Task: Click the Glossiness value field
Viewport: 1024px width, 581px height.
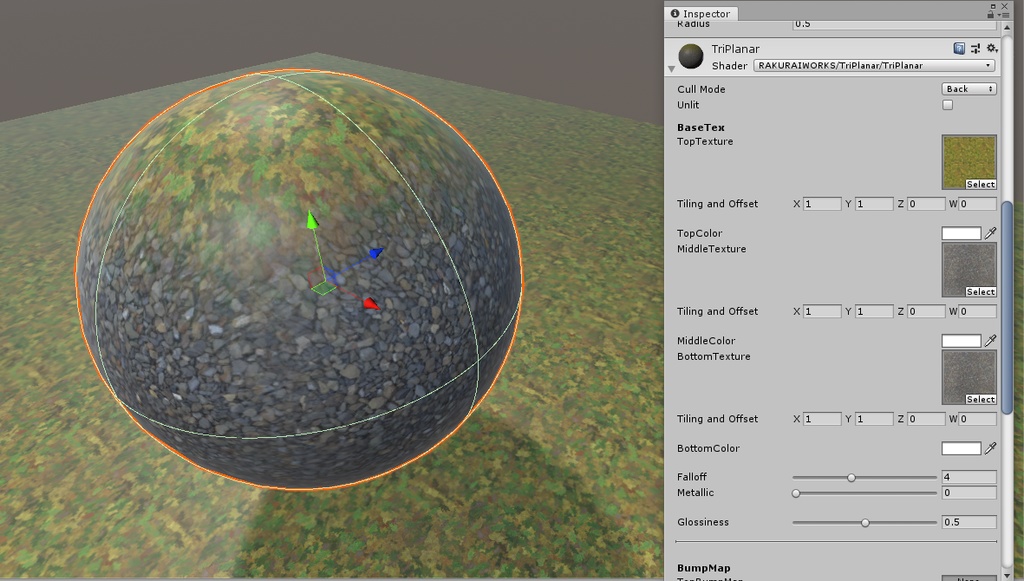Action: (x=969, y=522)
